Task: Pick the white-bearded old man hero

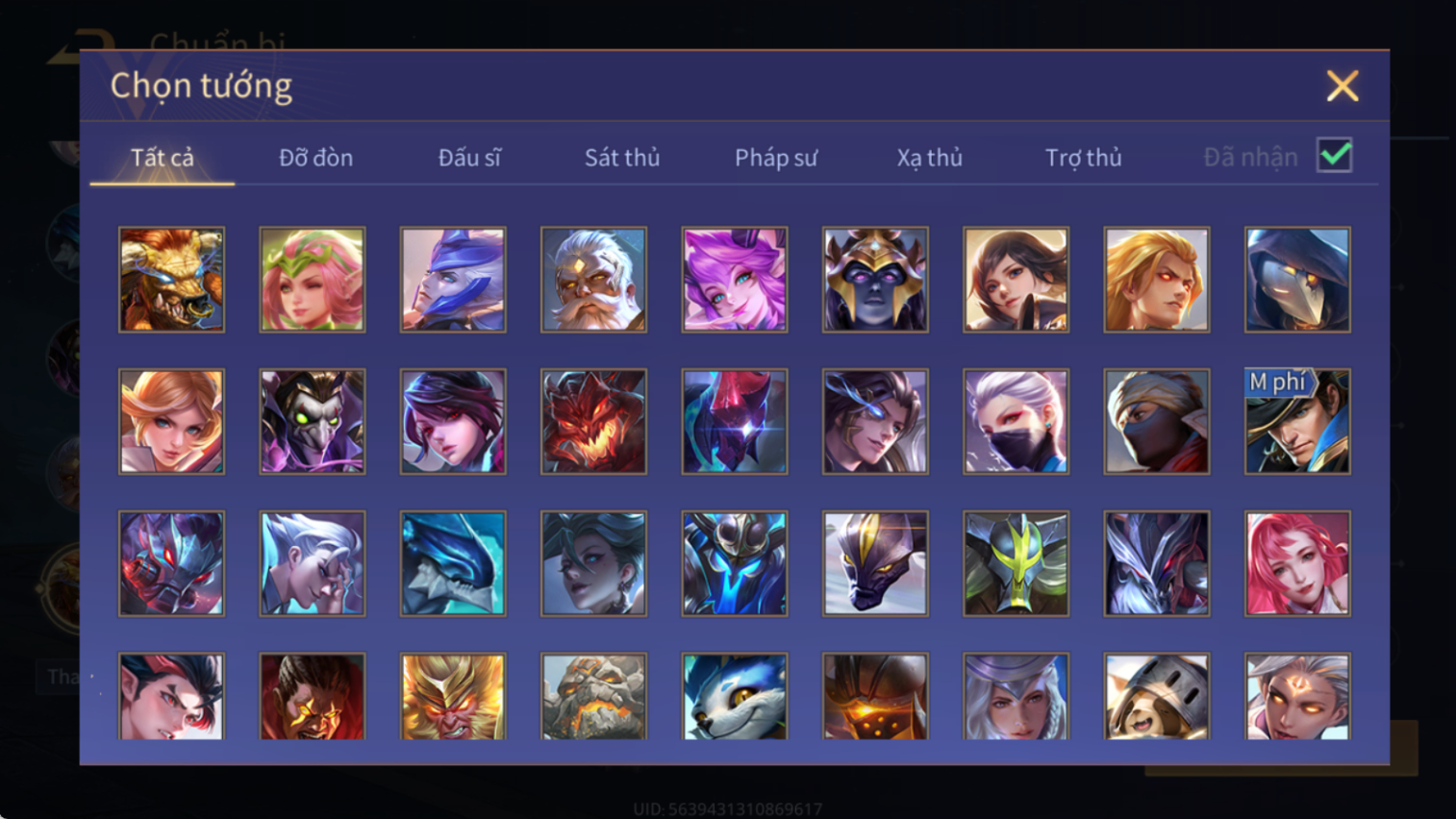Action: pos(593,280)
